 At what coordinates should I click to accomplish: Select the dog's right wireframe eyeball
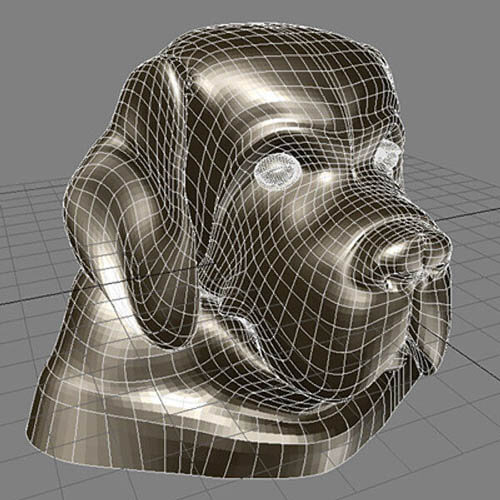tap(388, 156)
